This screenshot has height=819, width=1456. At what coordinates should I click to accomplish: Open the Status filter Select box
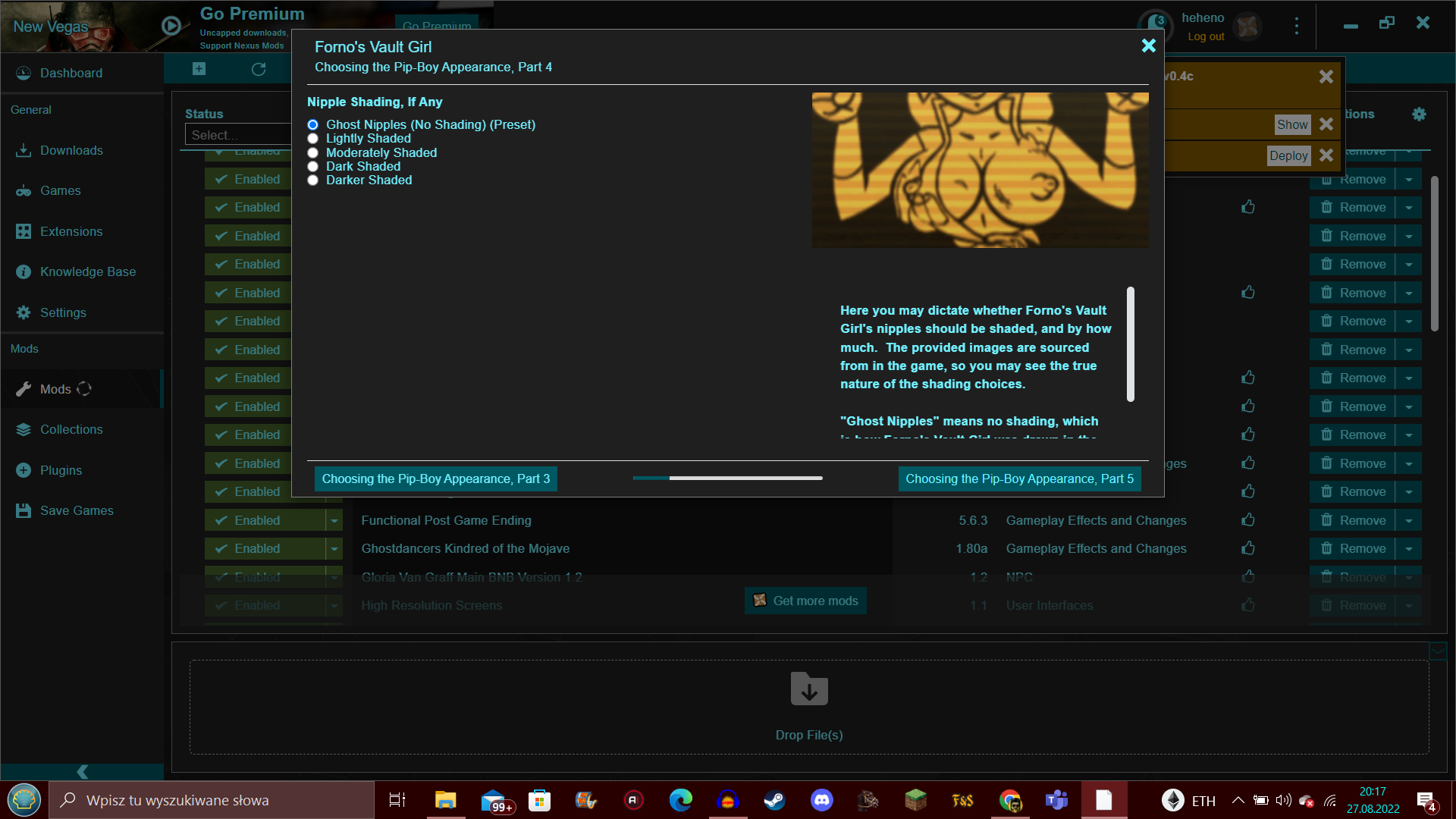pyautogui.click(x=238, y=135)
